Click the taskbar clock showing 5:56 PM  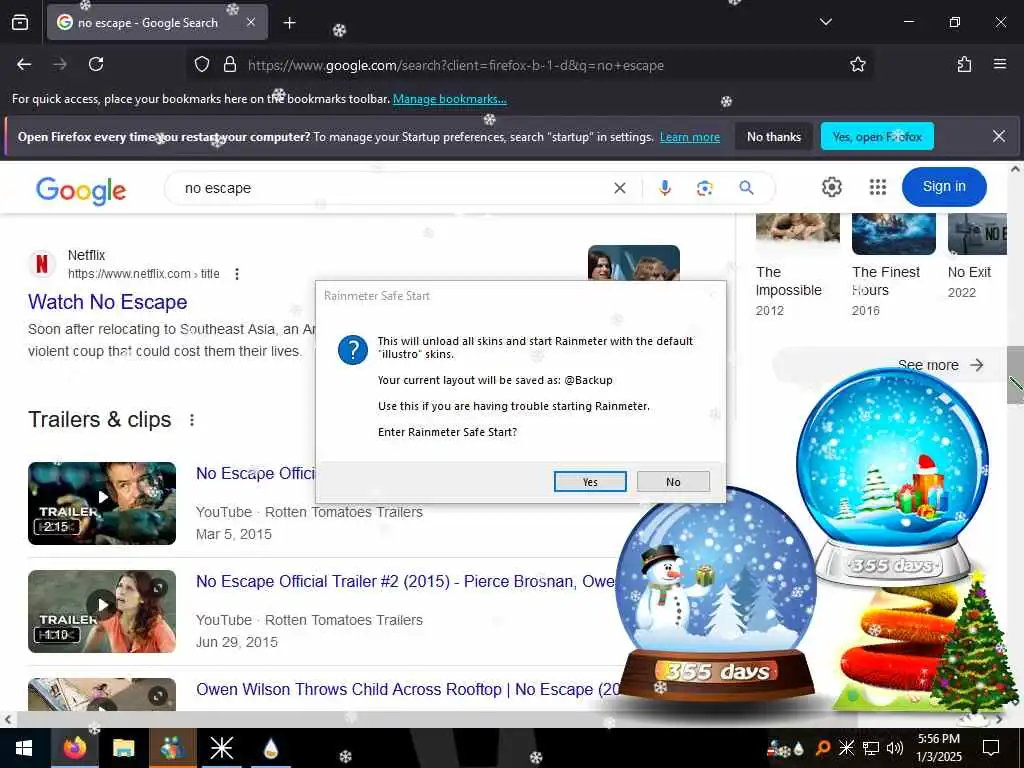tap(938, 748)
